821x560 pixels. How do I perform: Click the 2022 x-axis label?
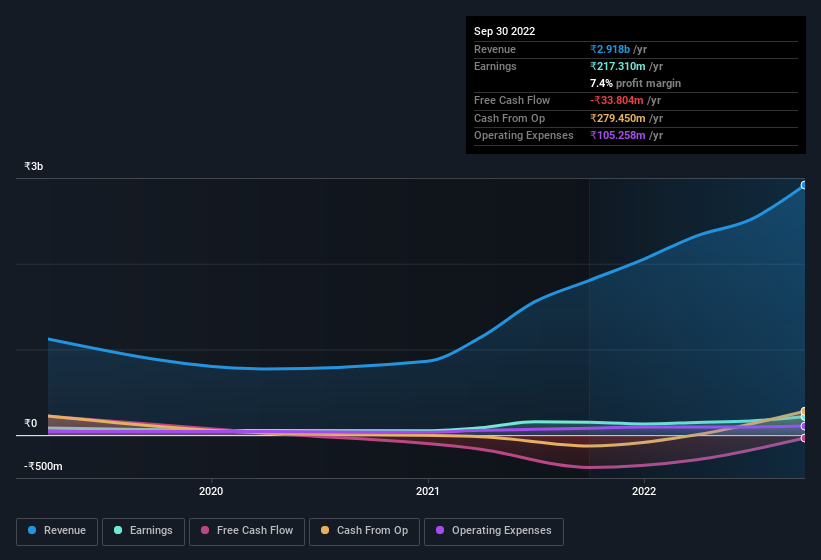(644, 491)
